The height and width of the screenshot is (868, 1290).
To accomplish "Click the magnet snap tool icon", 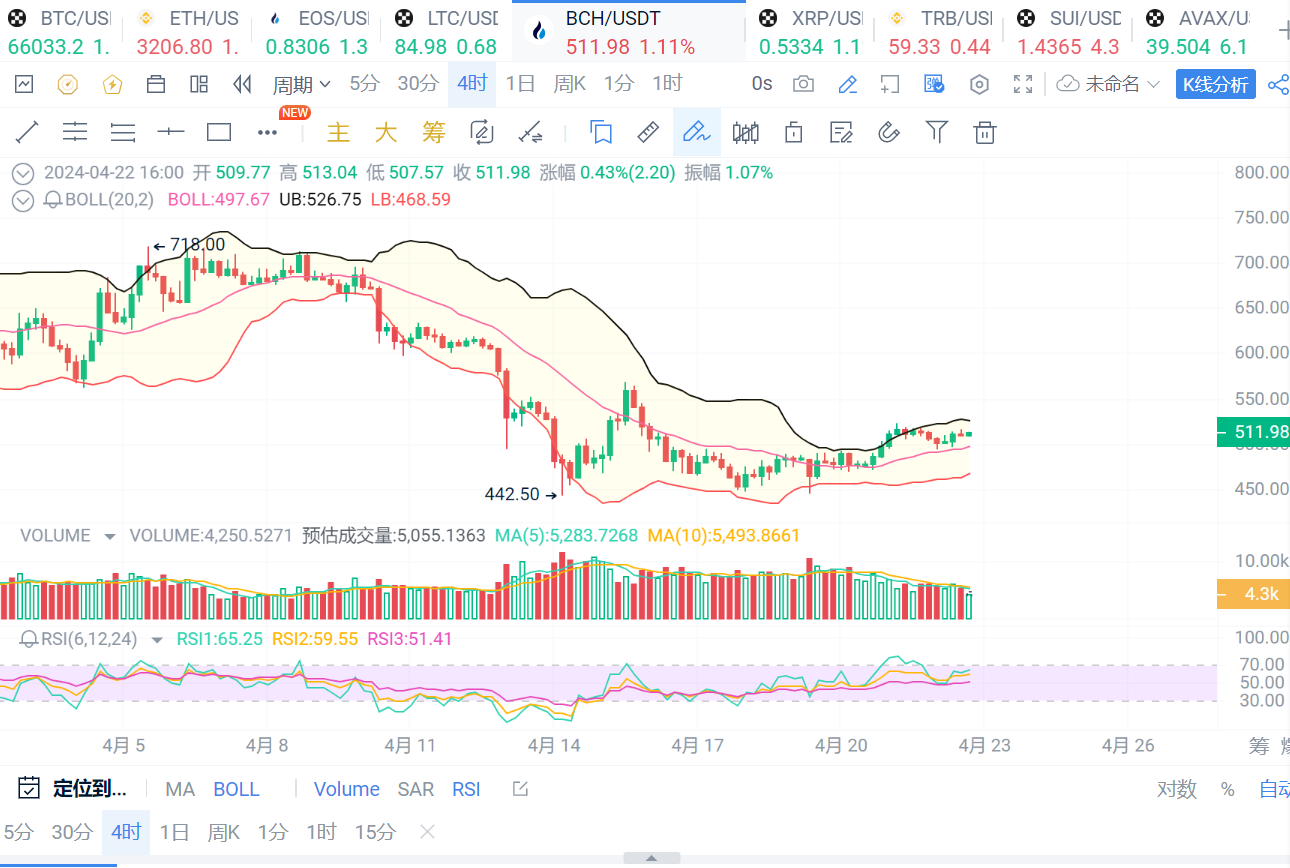I will click(888, 132).
